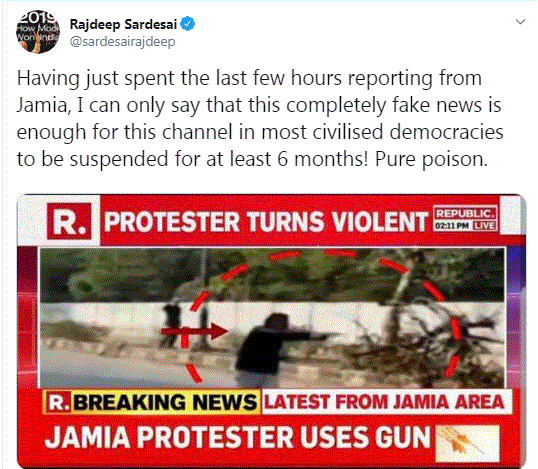Click the PROTESTER TURNS VIOLENT headline banner
The image size is (538, 469).
[x=266, y=222]
